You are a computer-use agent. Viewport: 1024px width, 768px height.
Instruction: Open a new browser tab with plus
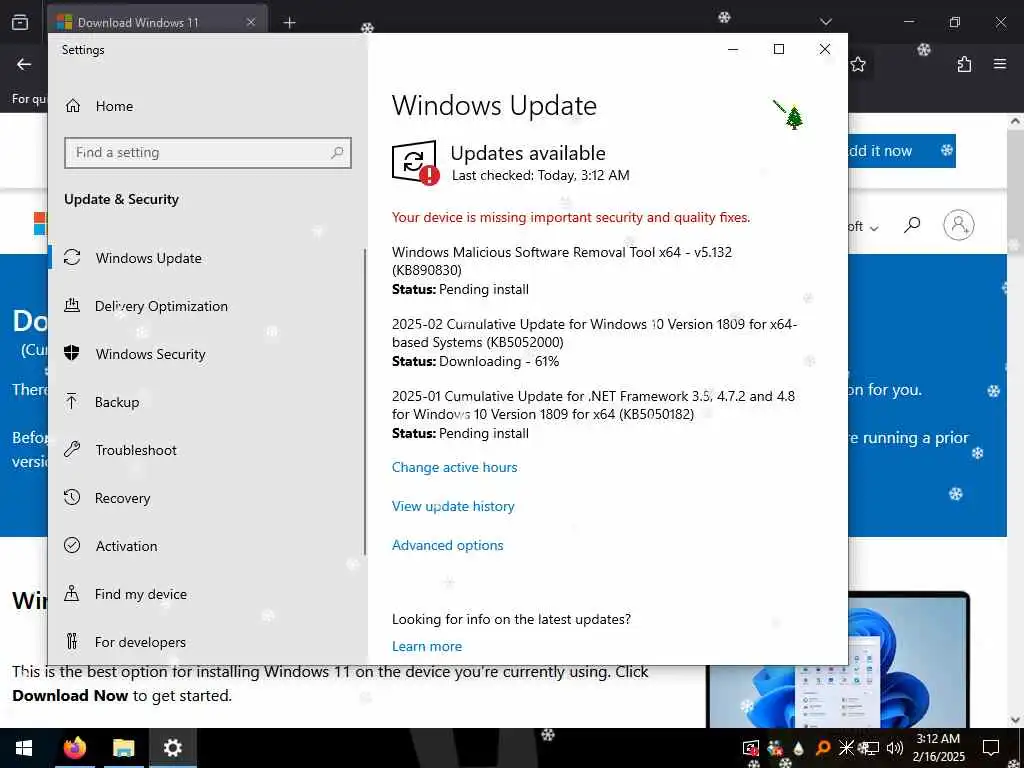289,23
